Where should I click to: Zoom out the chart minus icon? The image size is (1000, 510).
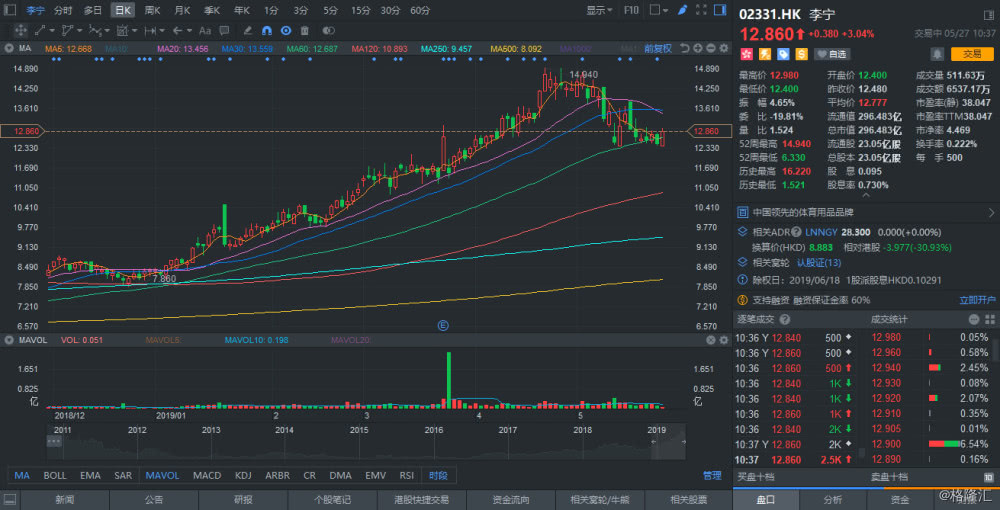click(x=710, y=48)
